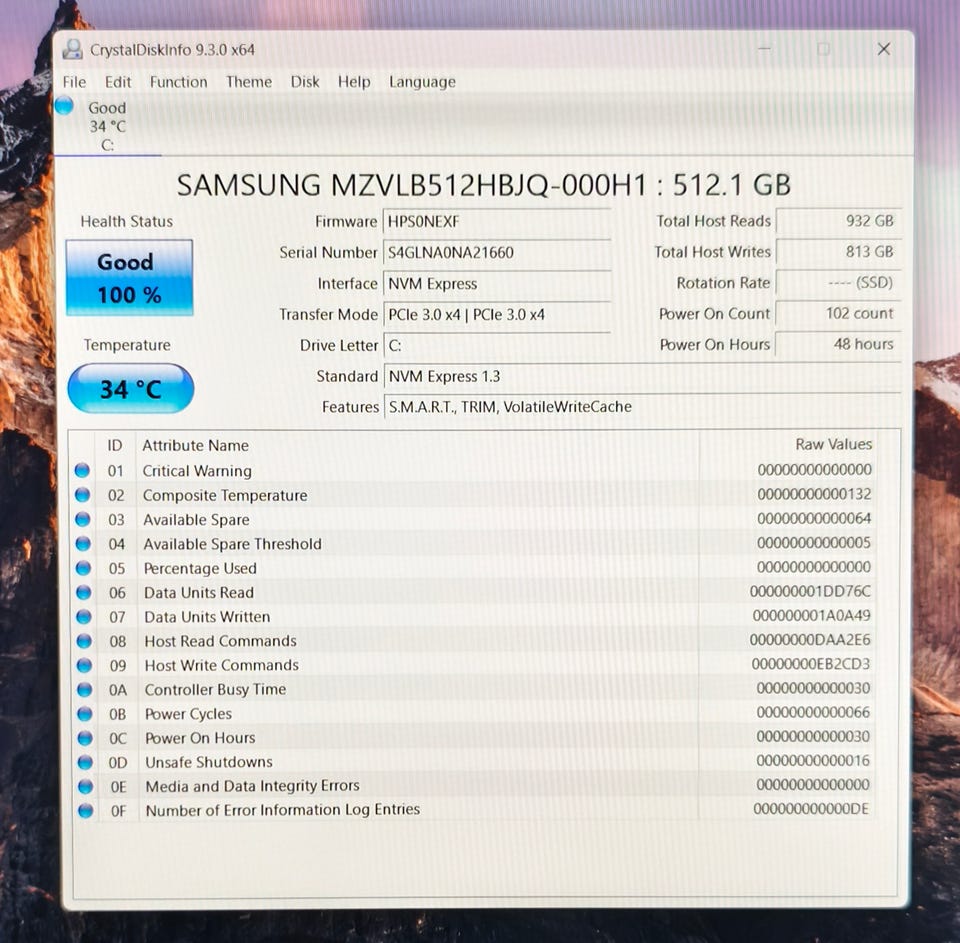Select the Unsafe Shutdowns attribute name

click(x=209, y=762)
